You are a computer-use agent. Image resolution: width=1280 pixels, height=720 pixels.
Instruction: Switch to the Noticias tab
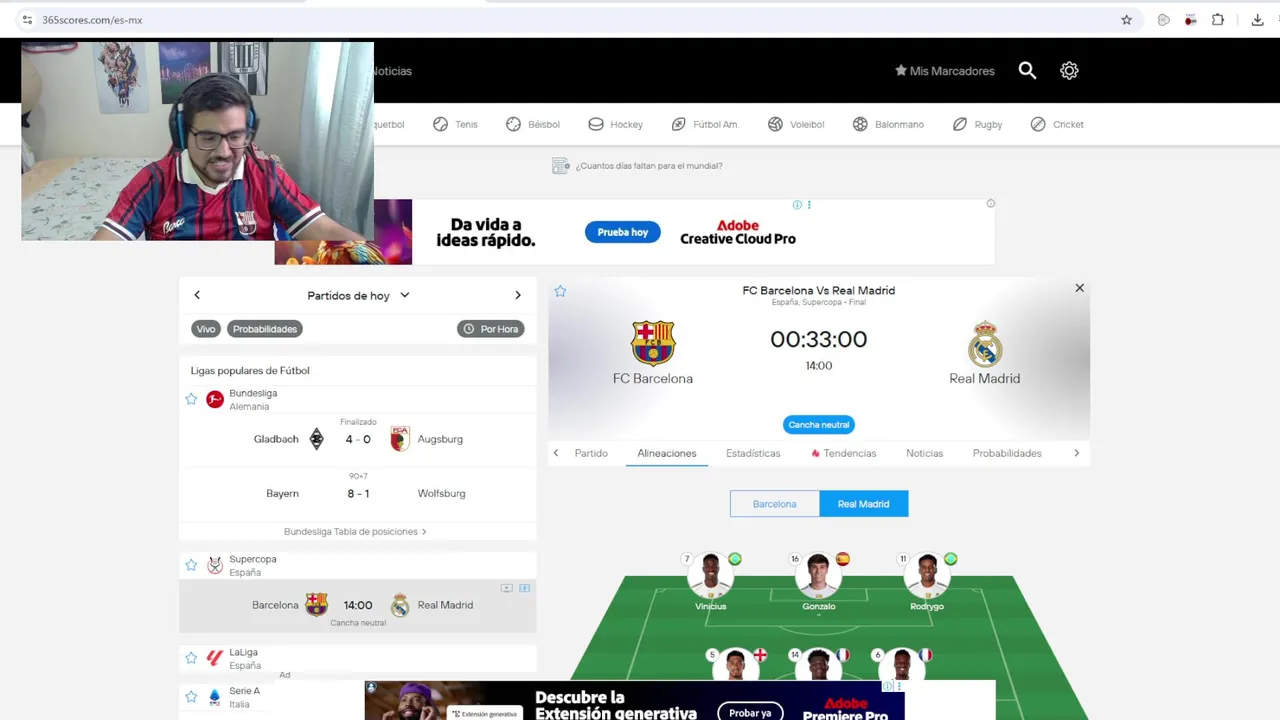(924, 453)
